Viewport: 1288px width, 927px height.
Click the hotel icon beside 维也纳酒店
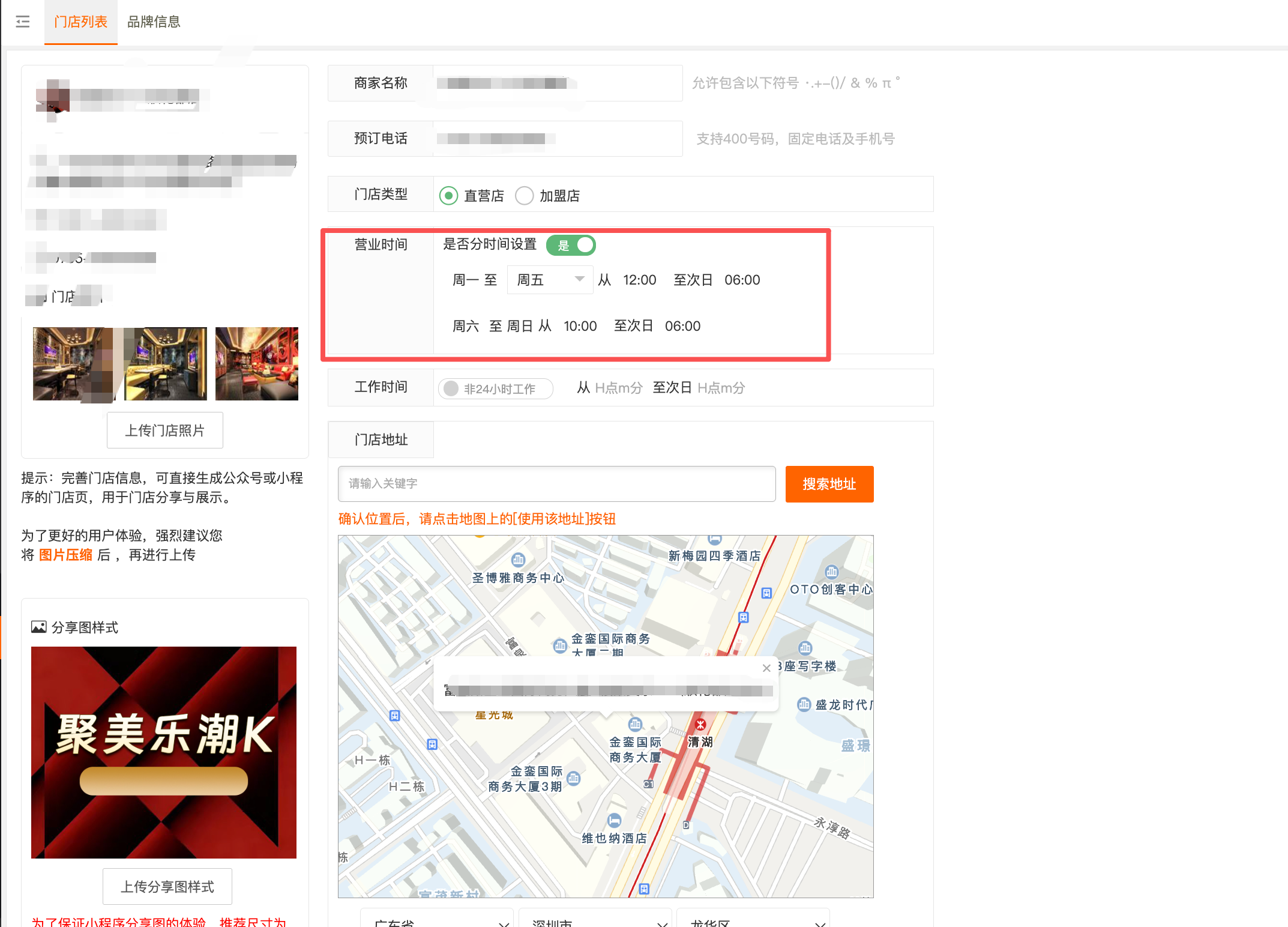614,822
